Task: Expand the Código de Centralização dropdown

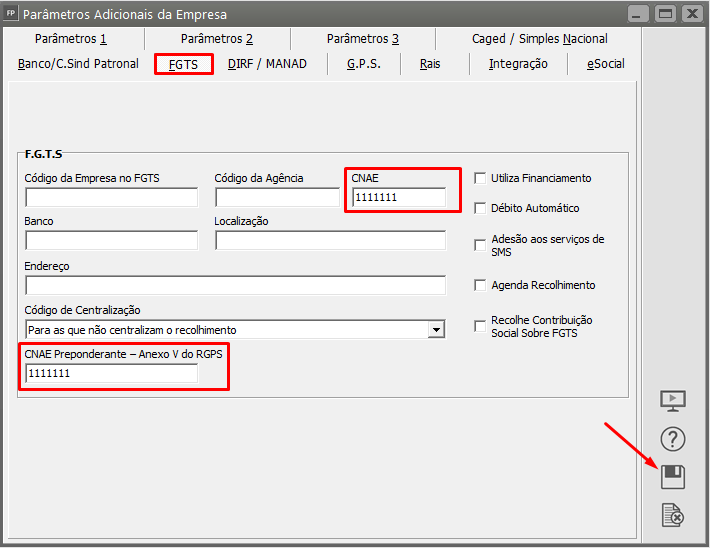Action: tap(436, 329)
